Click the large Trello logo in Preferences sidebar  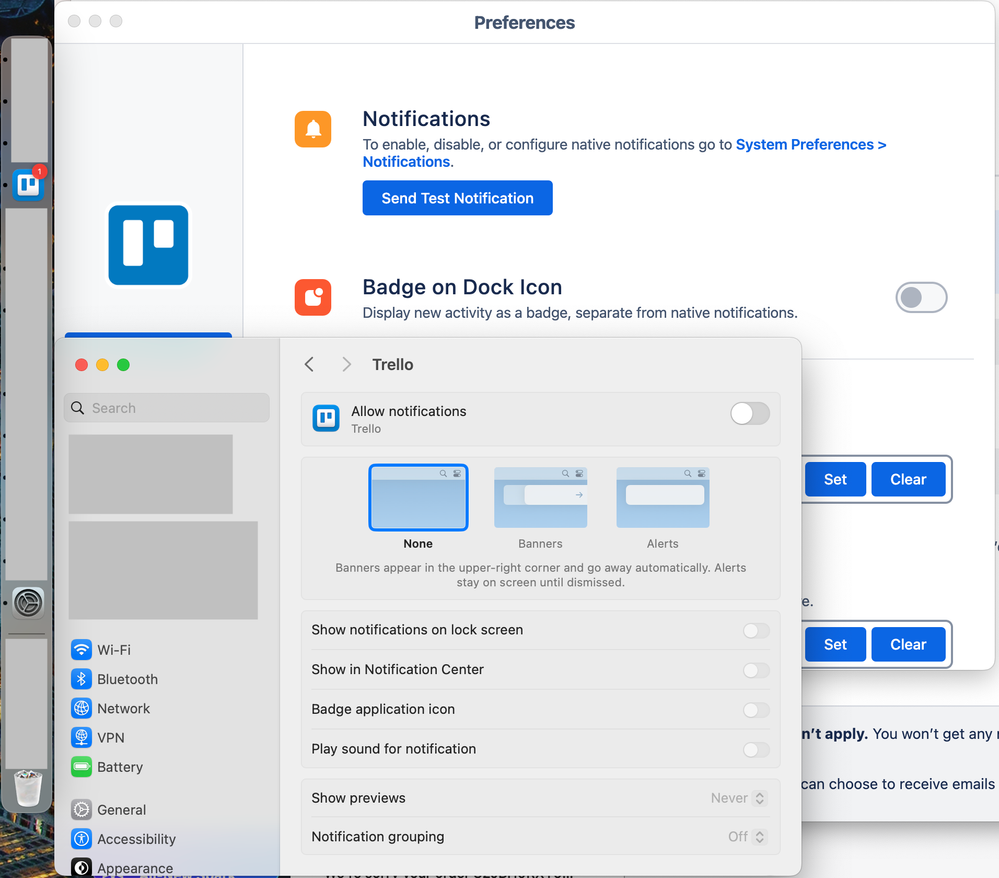coord(148,245)
